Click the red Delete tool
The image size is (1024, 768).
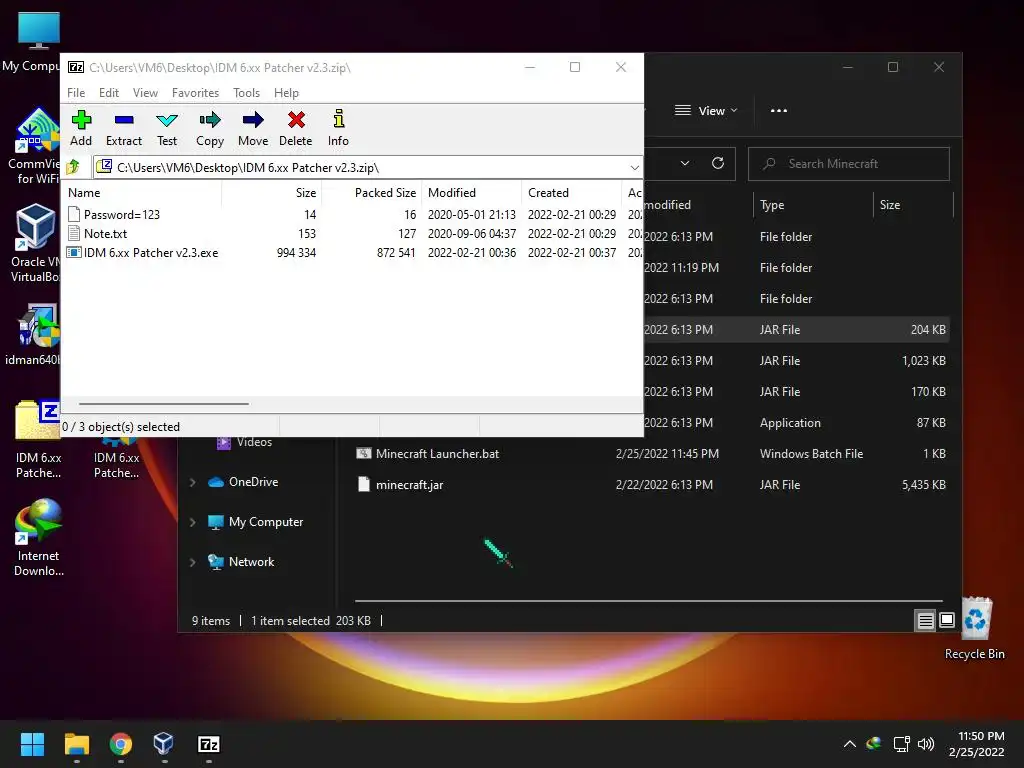[x=296, y=128]
